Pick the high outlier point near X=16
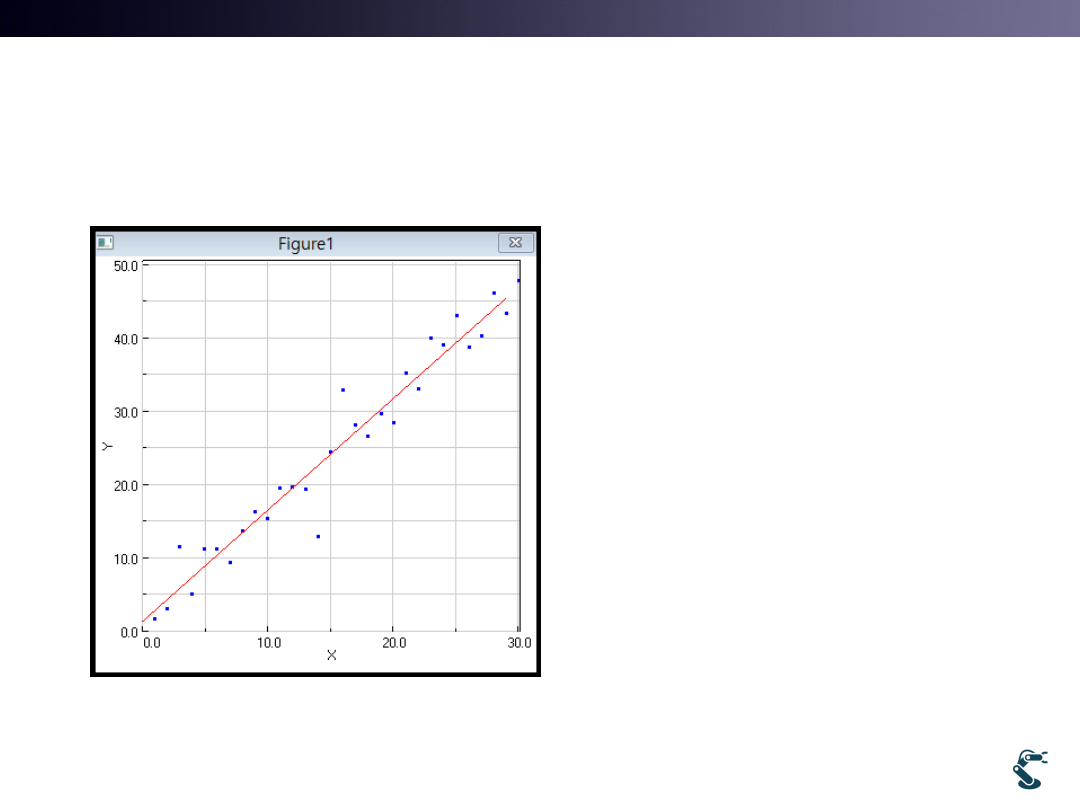The width and height of the screenshot is (1080, 810). [343, 390]
